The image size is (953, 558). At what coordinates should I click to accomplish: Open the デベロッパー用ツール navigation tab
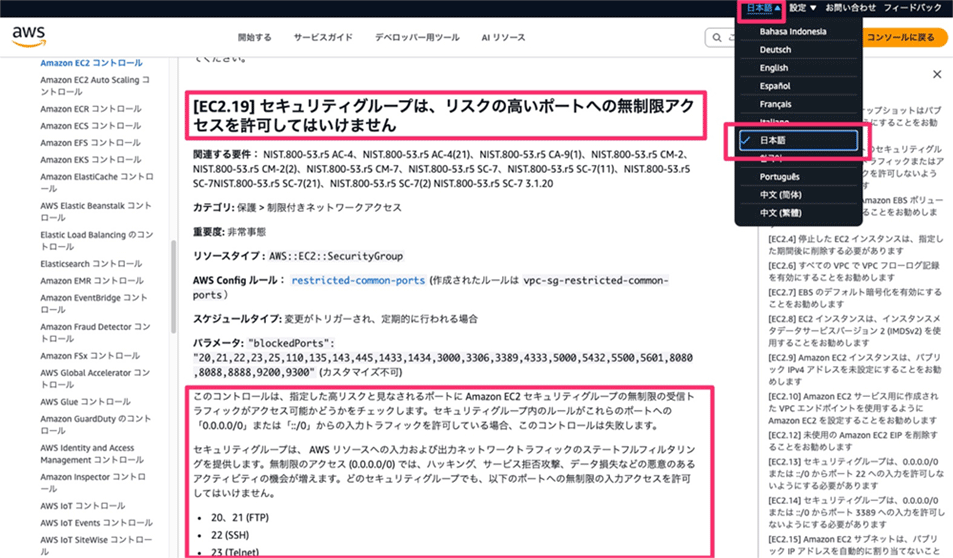(417, 38)
